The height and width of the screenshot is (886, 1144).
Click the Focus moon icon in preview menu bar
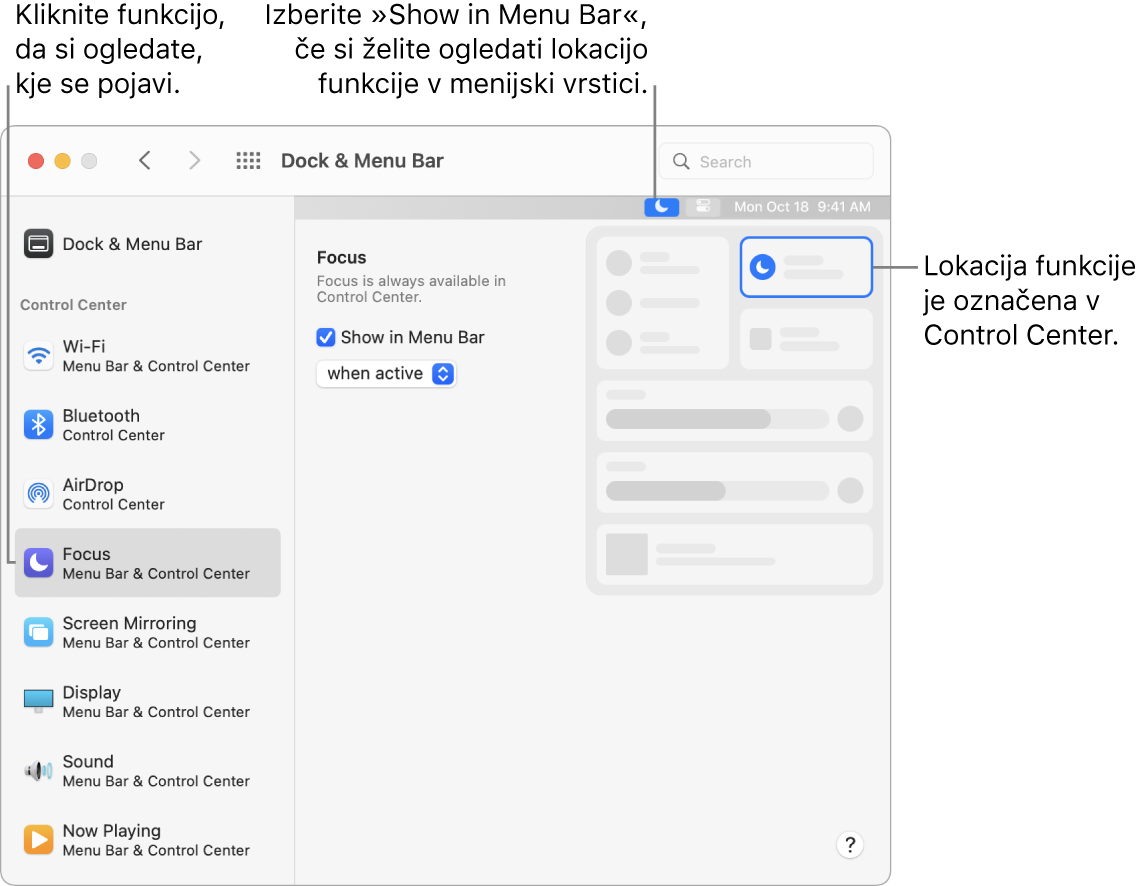tap(662, 207)
